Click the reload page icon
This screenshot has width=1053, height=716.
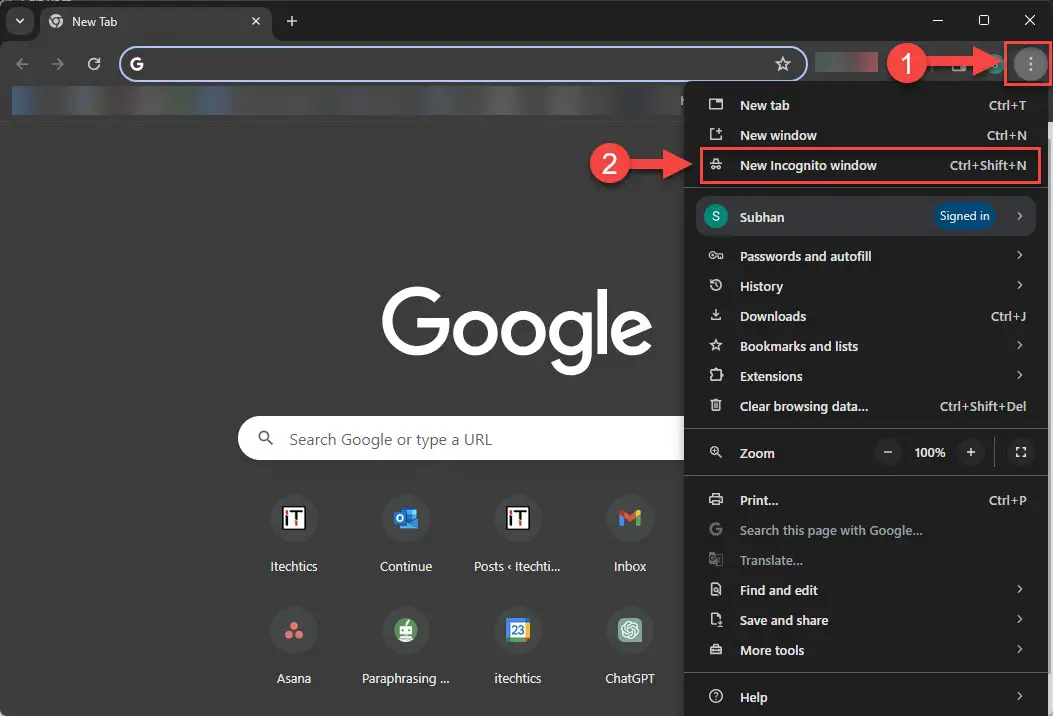pos(93,63)
